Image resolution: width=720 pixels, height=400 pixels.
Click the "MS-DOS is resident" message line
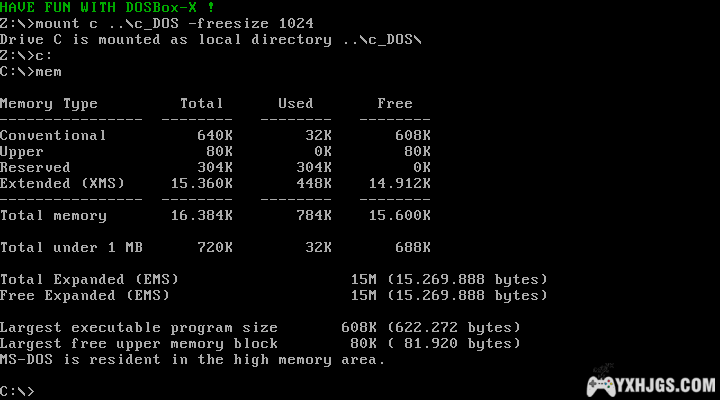pos(192,359)
